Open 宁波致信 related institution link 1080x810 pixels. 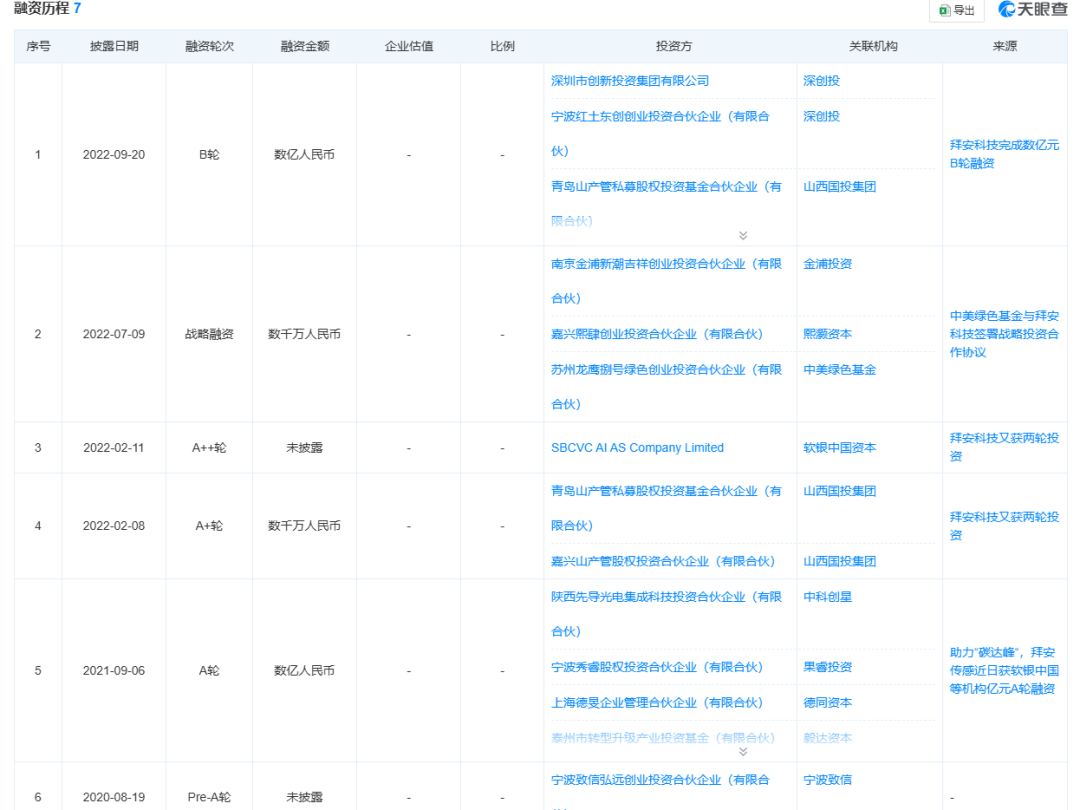coord(827,780)
